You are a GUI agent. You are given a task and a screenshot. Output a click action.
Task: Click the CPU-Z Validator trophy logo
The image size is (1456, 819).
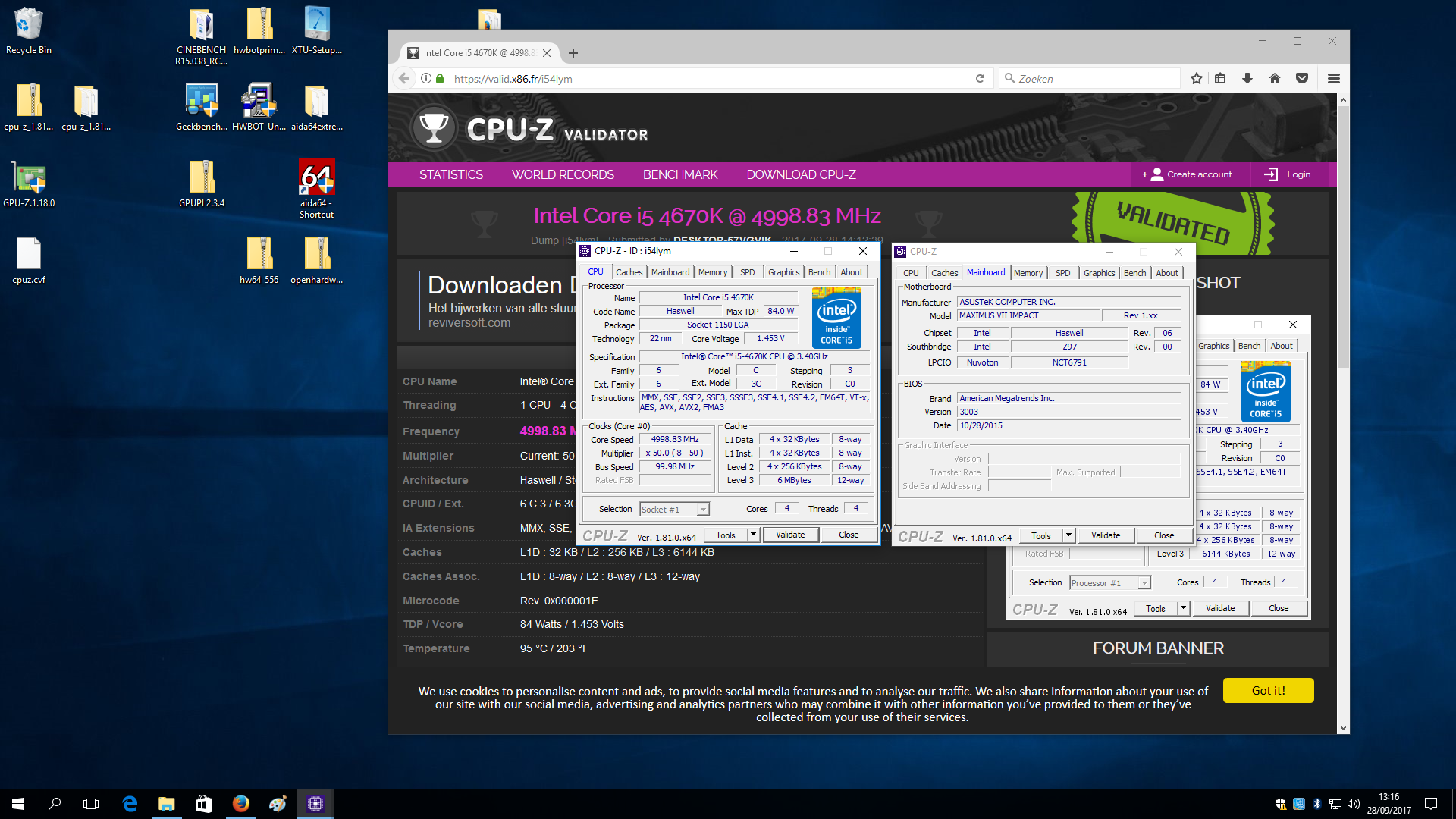pyautogui.click(x=434, y=127)
